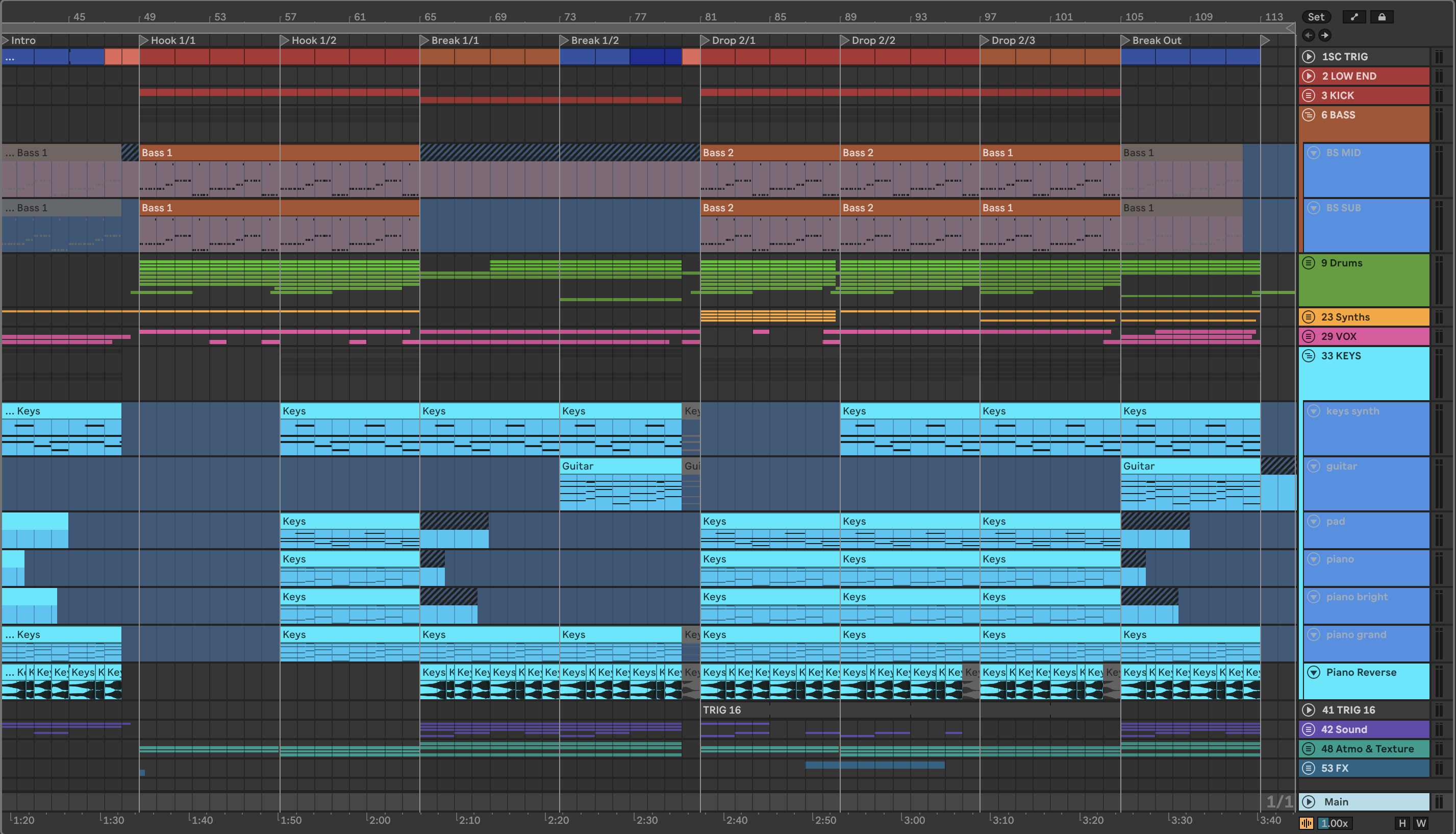1456x834 pixels.
Task: Click the 2:40 mark on time ruler
Action: (736, 820)
